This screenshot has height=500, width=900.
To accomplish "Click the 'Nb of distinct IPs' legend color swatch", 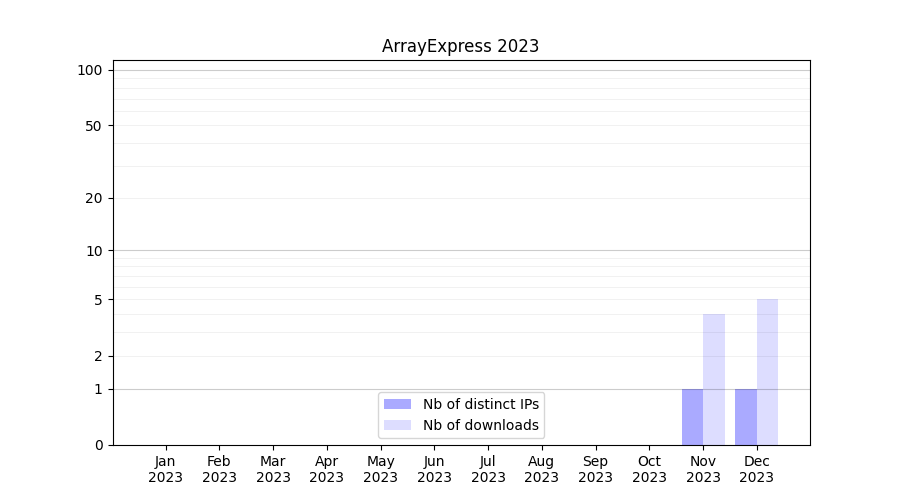I will point(397,404).
